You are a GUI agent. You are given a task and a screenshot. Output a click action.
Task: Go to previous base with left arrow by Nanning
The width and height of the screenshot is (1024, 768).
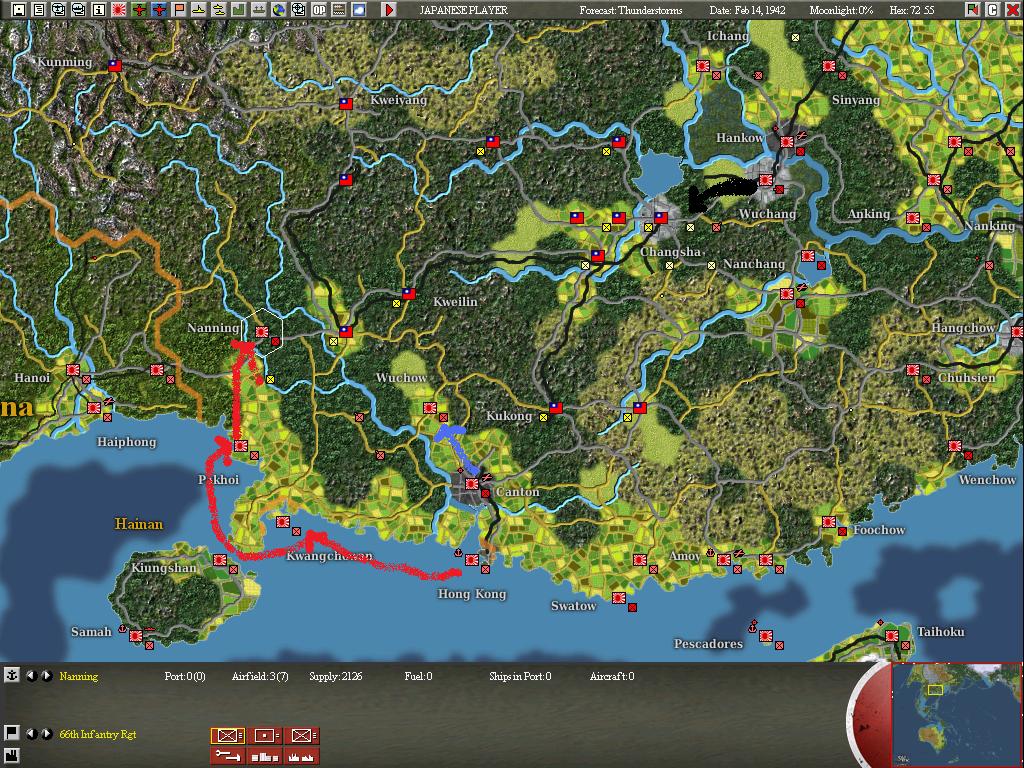[31, 676]
